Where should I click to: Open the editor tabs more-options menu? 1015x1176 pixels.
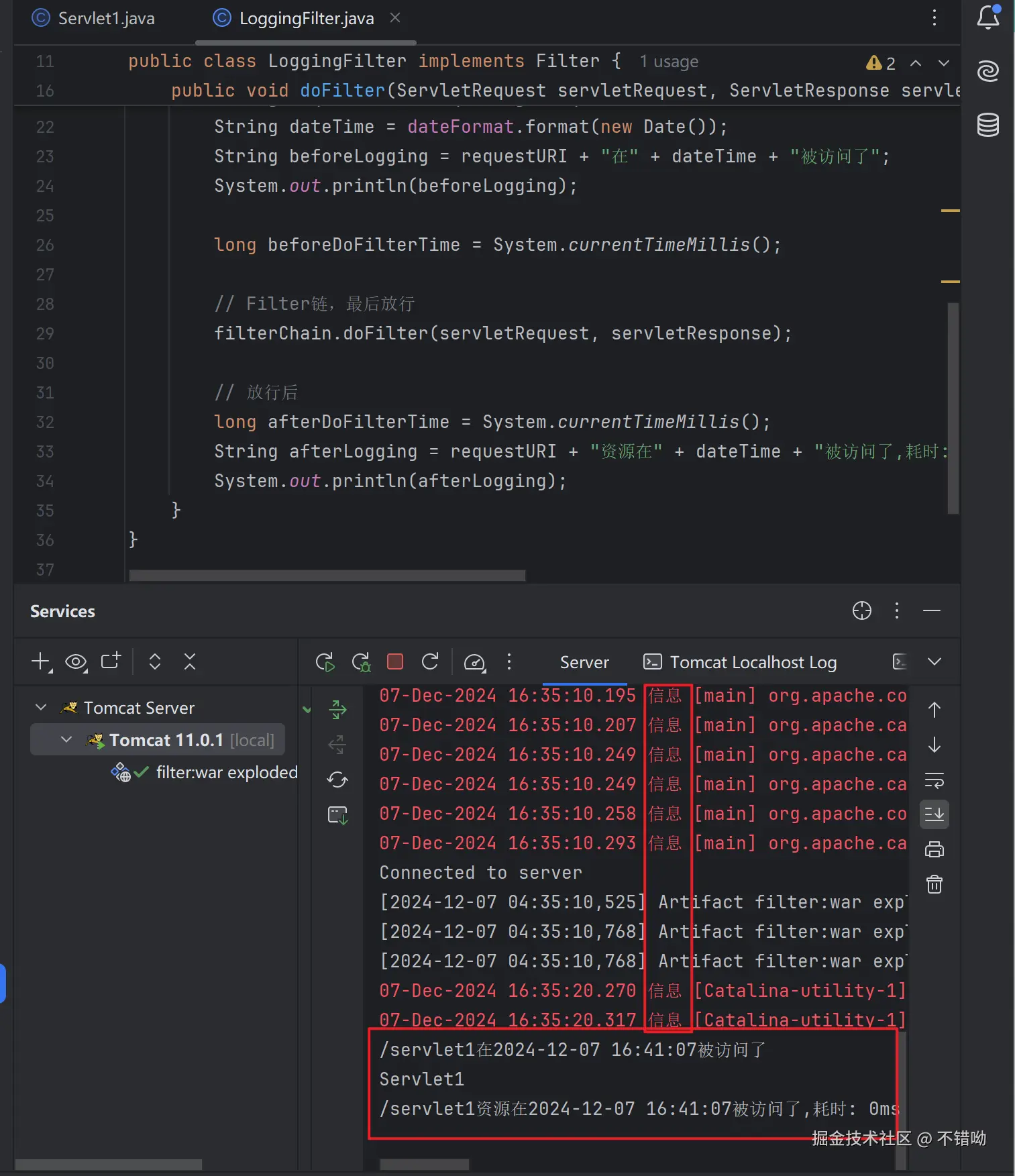[934, 17]
